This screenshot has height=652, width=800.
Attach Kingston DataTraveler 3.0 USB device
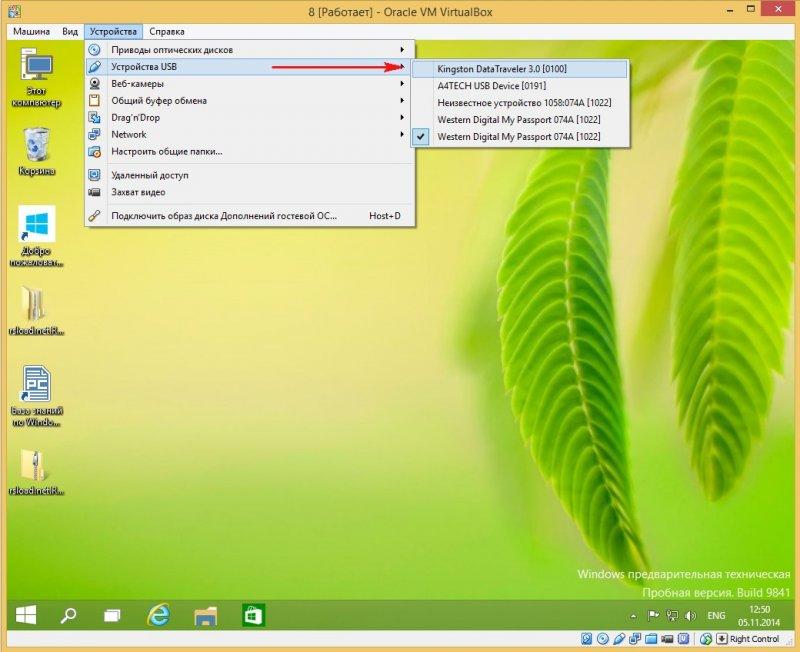(520, 69)
